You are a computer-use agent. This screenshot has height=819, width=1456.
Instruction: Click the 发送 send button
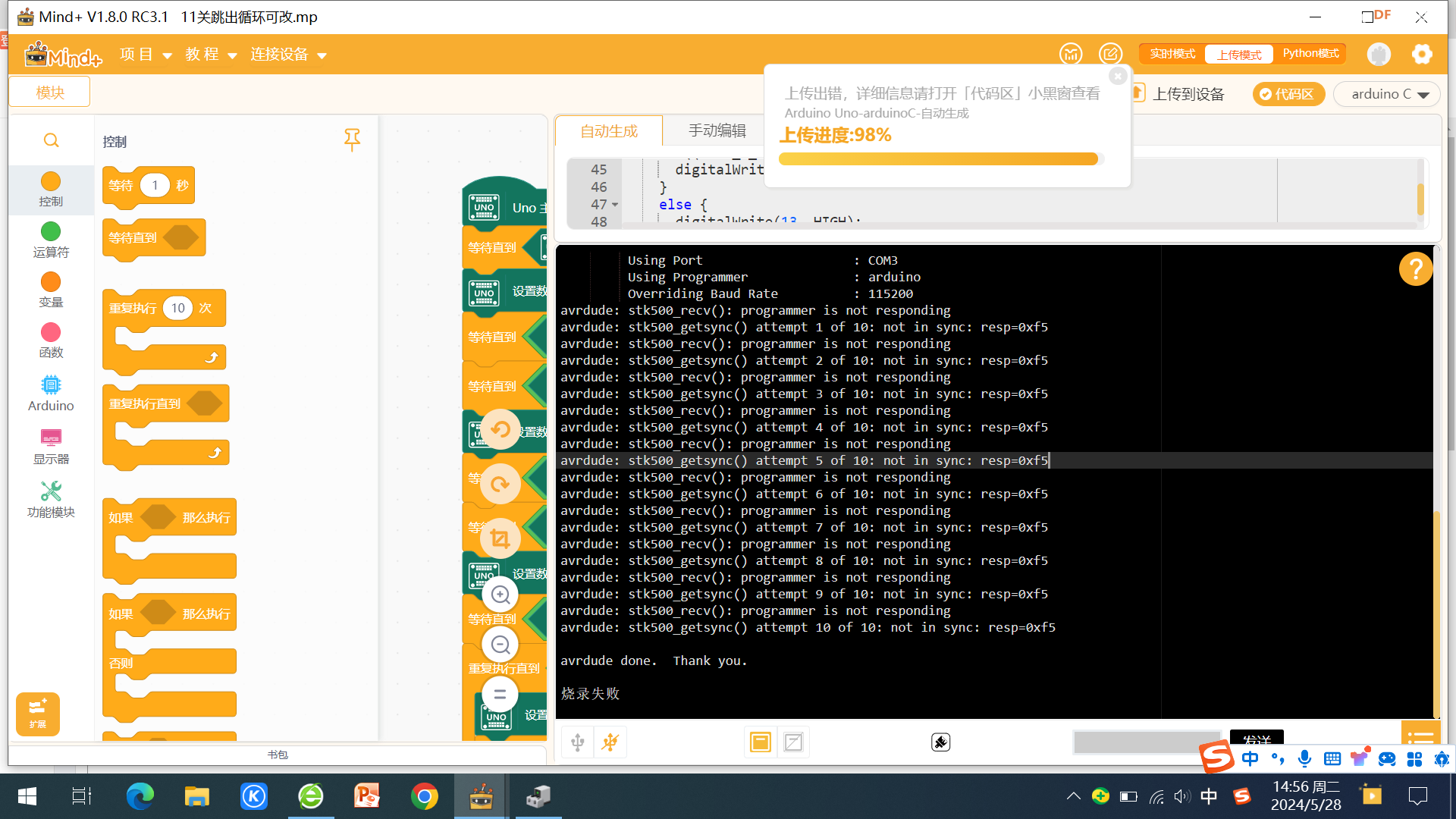click(1257, 739)
